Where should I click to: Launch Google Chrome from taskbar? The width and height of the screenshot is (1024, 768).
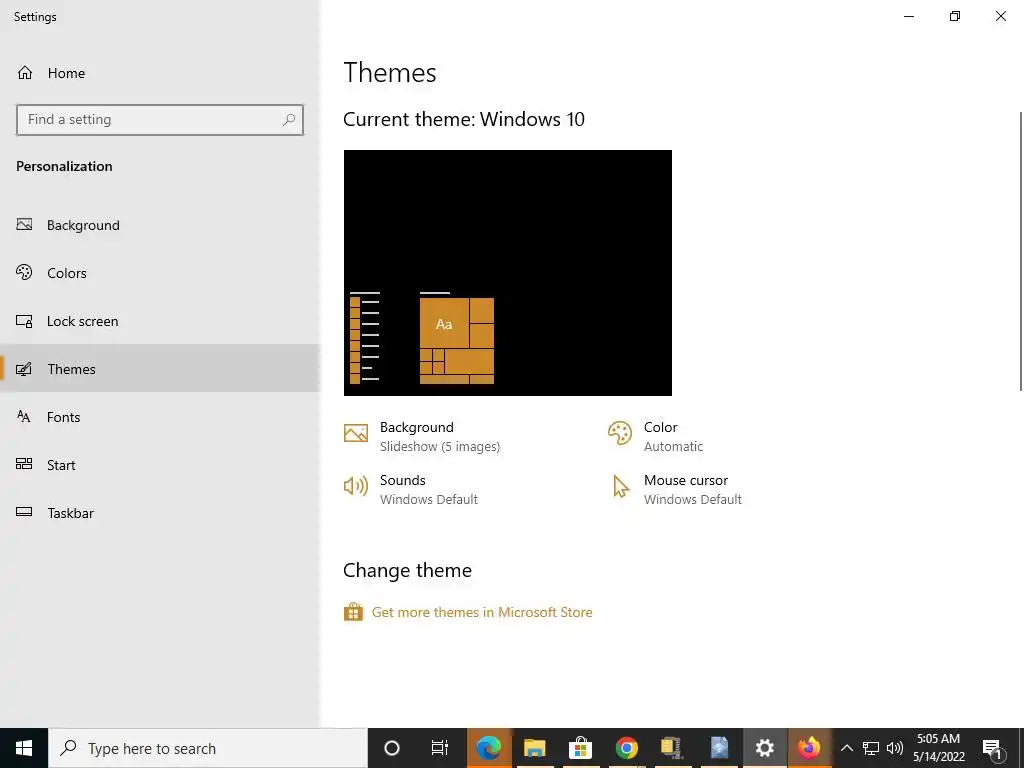(x=626, y=748)
